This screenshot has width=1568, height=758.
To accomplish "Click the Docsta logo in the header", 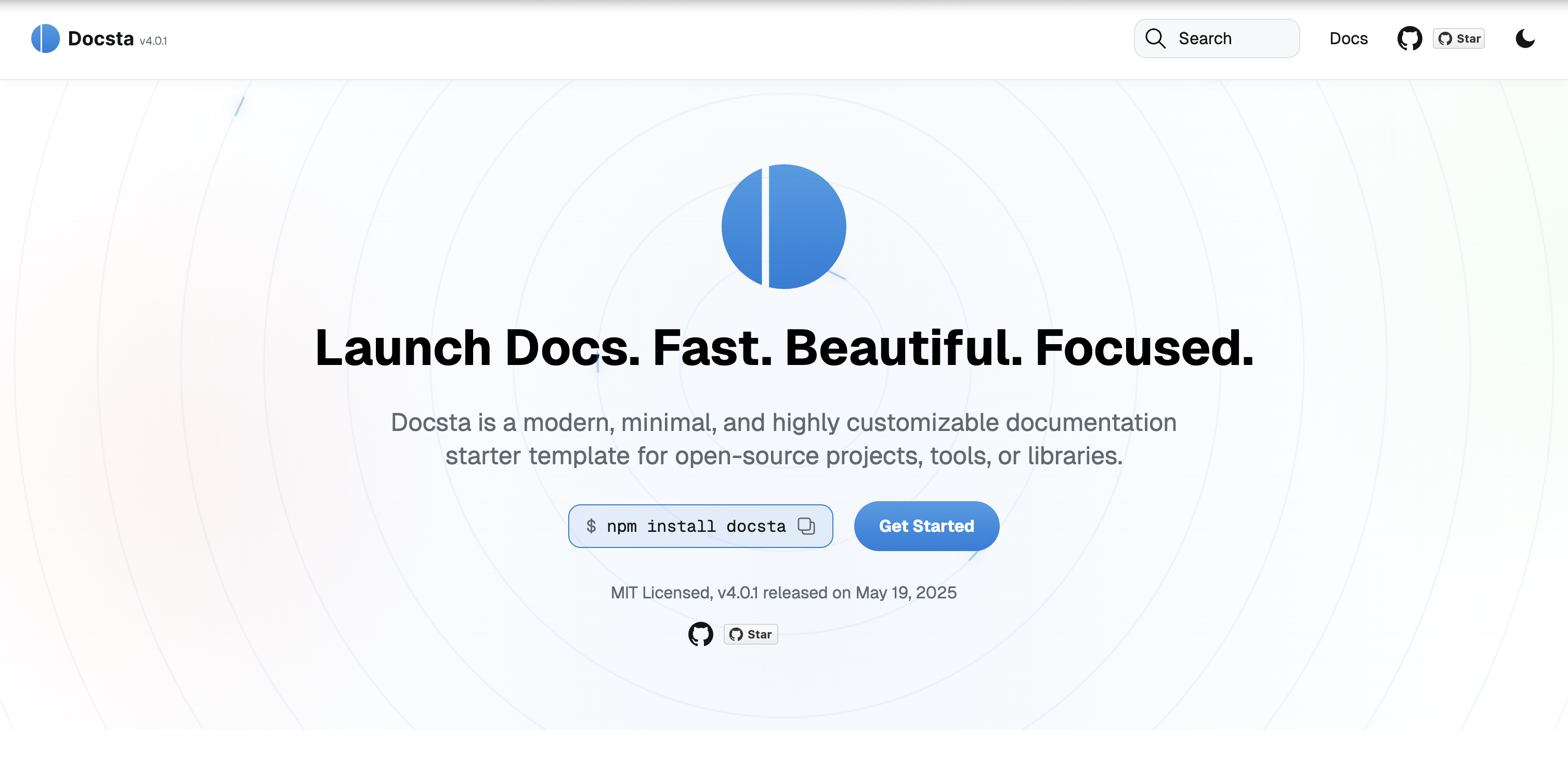I will pyautogui.click(x=45, y=38).
